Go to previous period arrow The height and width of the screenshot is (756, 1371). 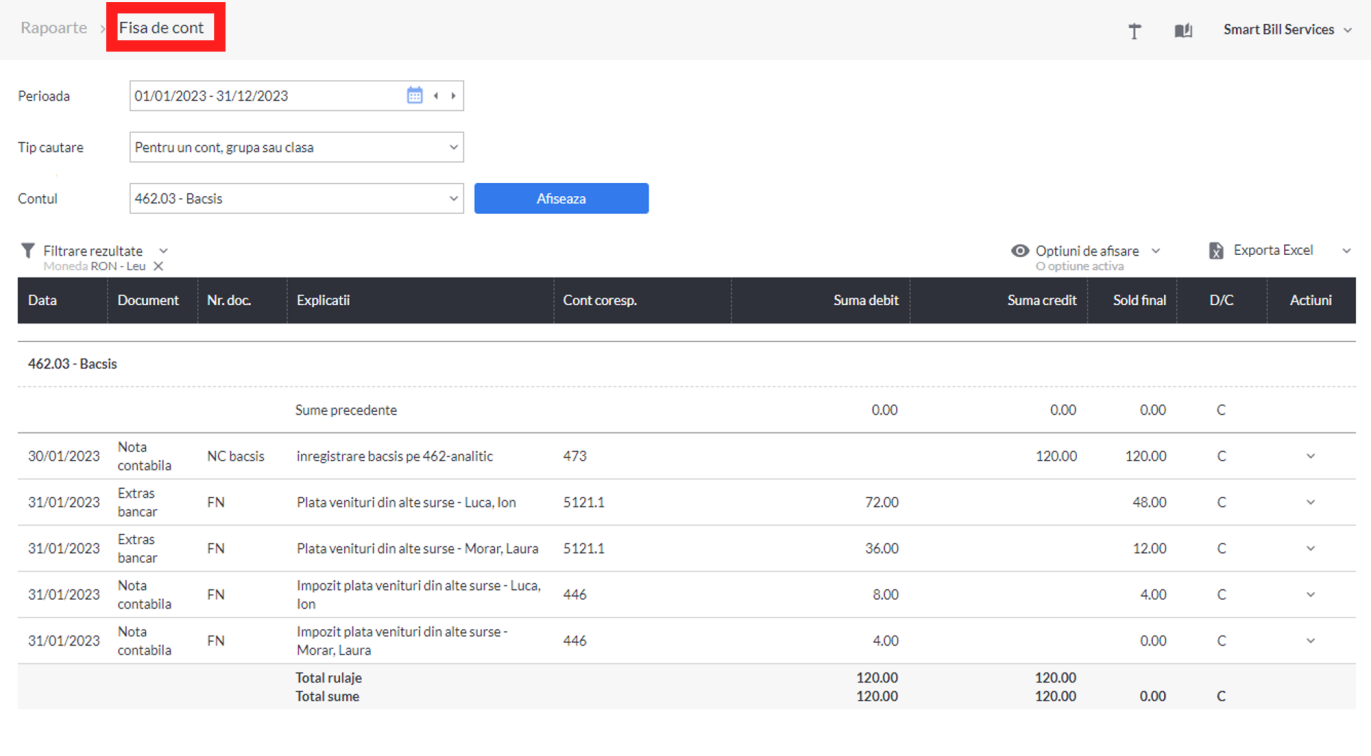click(x=436, y=96)
